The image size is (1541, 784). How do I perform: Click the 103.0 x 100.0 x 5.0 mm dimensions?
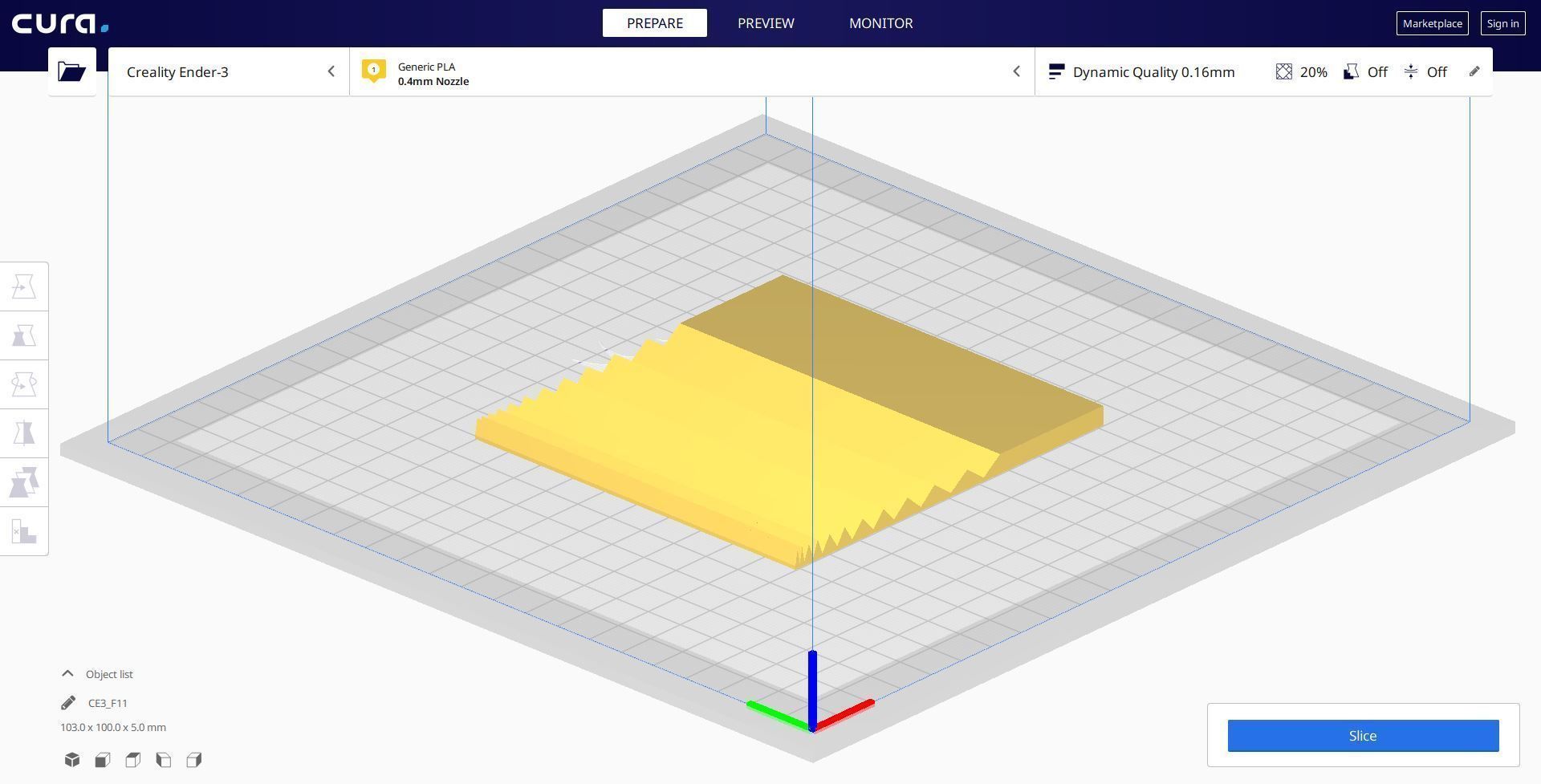pyautogui.click(x=113, y=727)
